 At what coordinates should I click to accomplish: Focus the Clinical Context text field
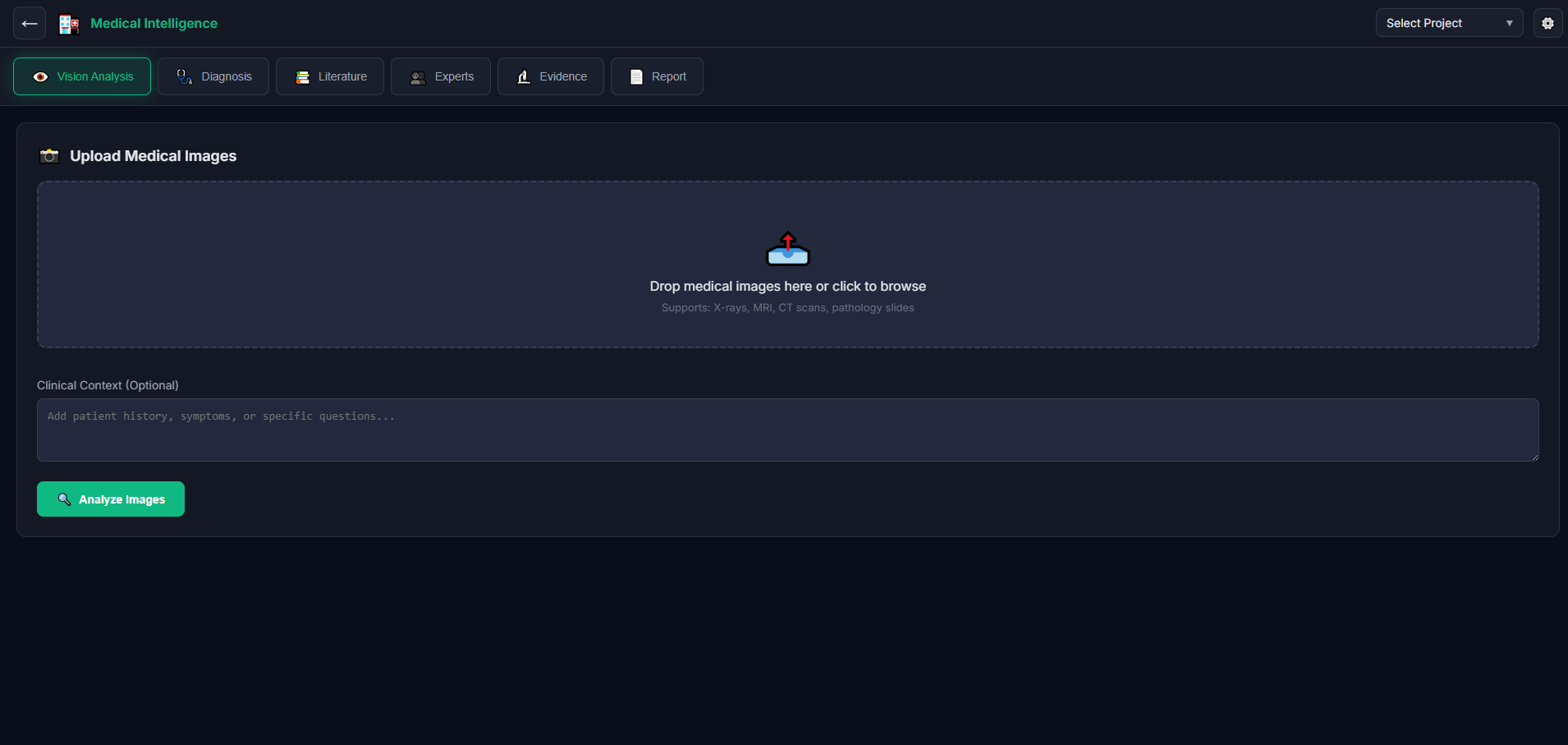(787, 430)
